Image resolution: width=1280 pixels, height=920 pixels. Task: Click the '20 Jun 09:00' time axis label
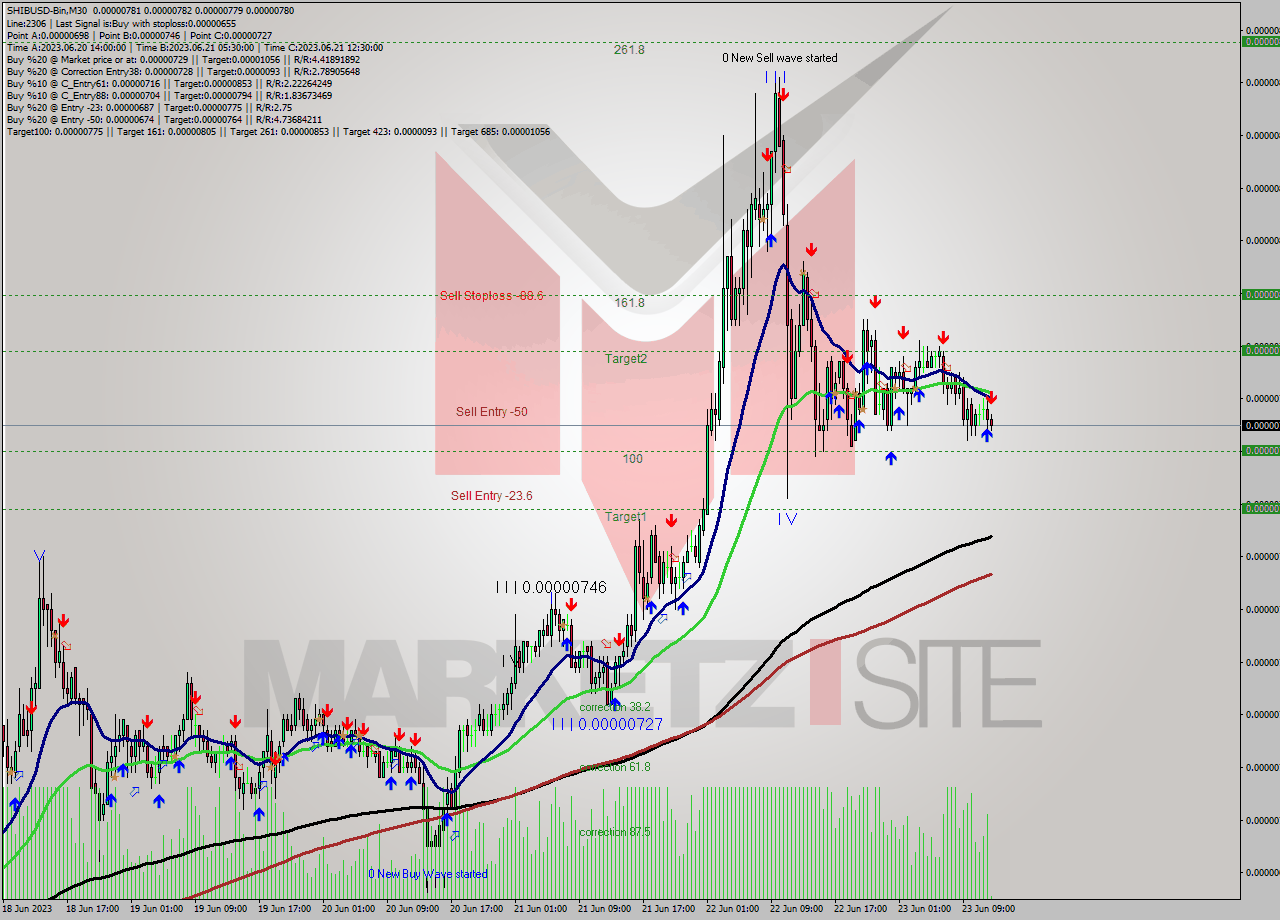(x=412, y=909)
